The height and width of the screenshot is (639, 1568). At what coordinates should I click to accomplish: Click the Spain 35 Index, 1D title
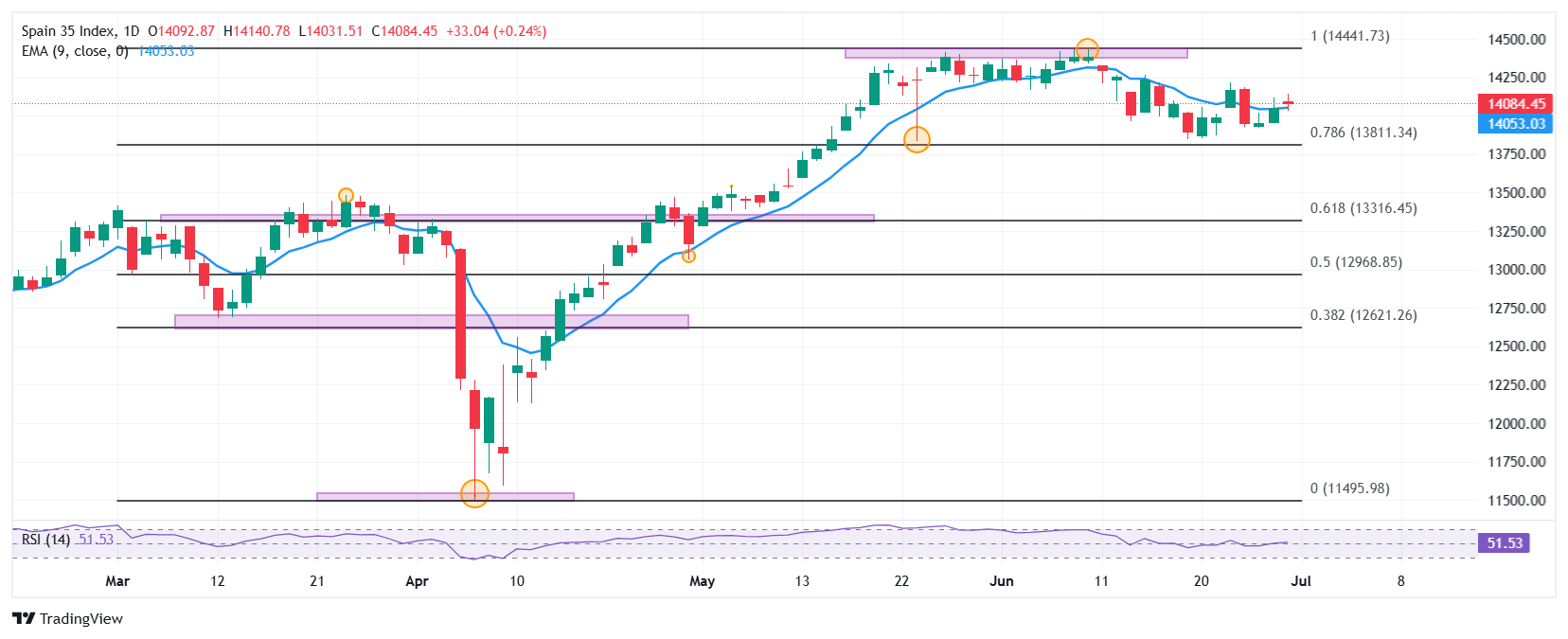pyautogui.click(x=80, y=31)
